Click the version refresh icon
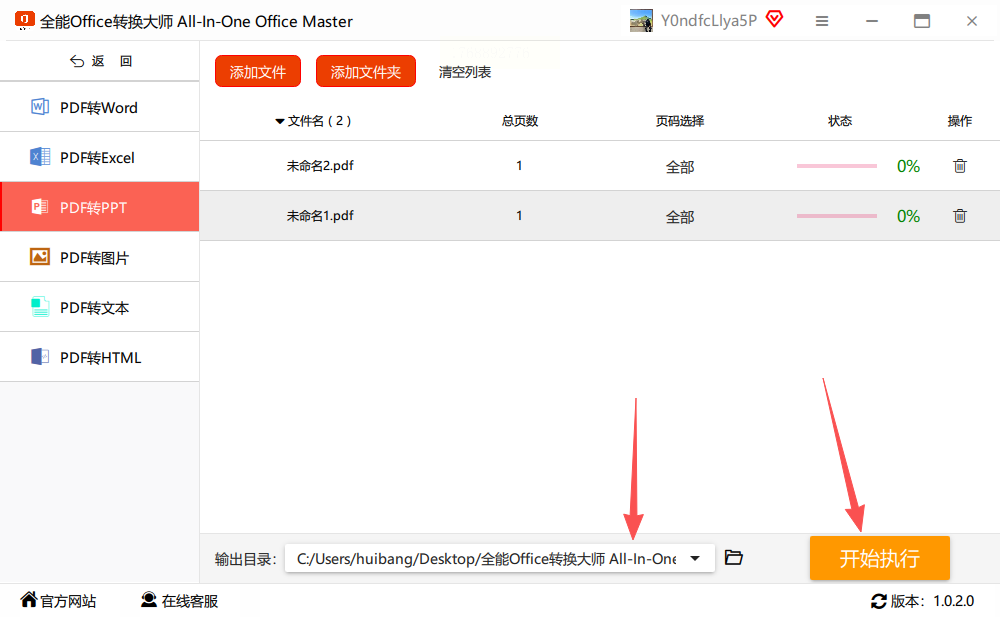The image size is (1000, 617). coord(879,601)
